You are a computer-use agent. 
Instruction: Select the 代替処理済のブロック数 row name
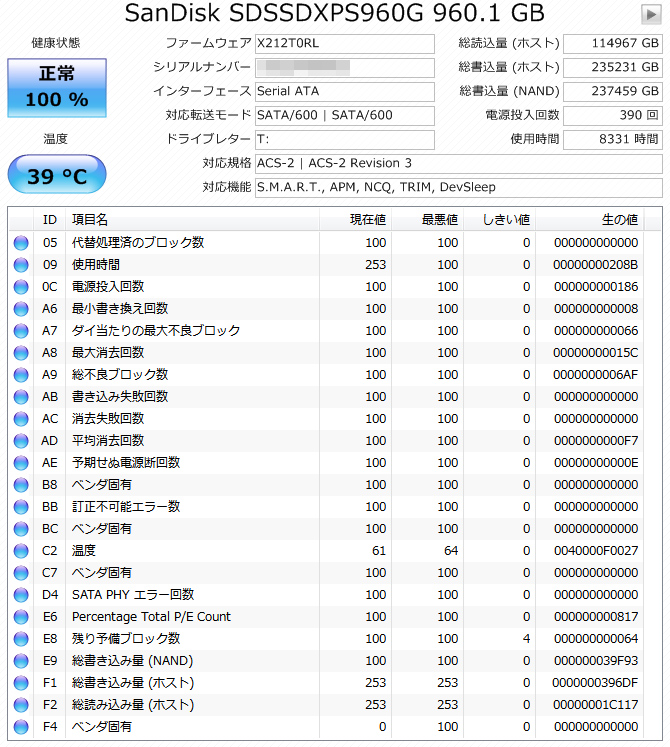(138, 242)
